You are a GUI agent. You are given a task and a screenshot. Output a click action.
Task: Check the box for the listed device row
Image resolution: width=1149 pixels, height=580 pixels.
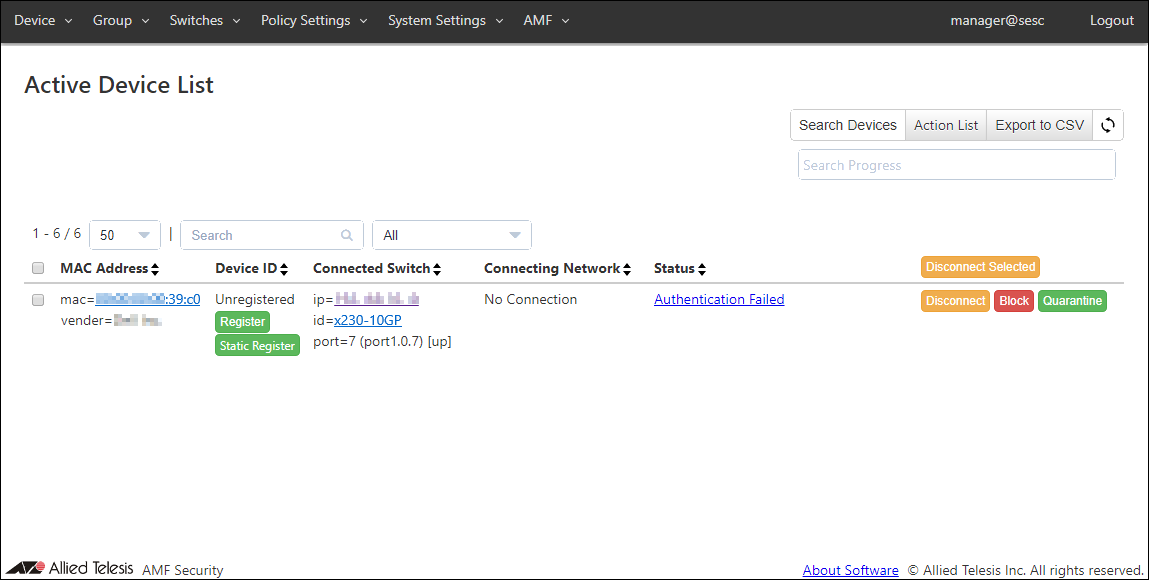click(38, 300)
